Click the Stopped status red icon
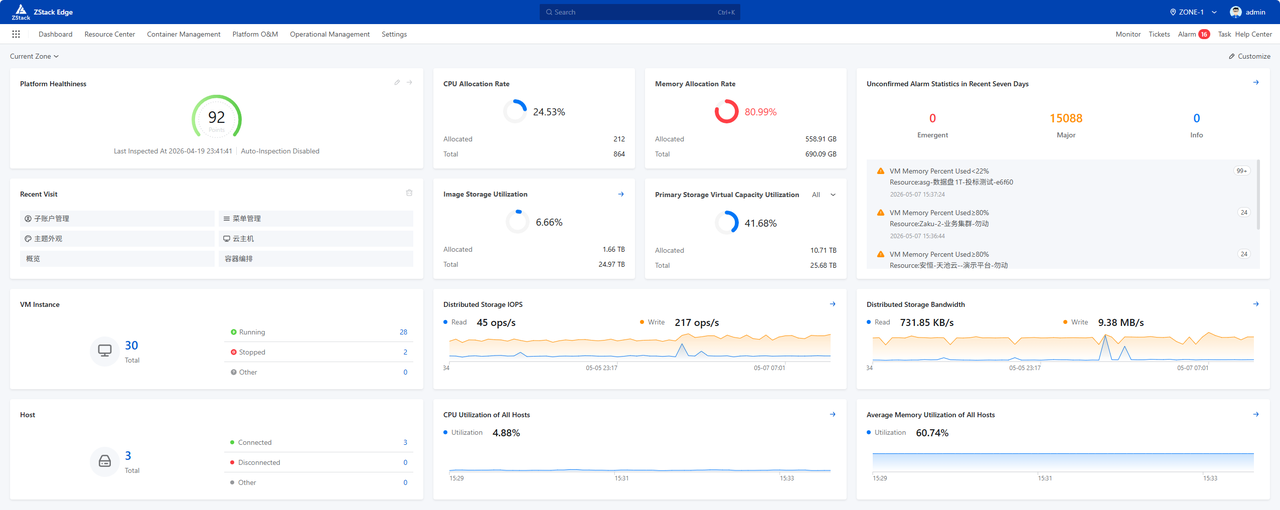This screenshot has height=510, width=1280. coord(234,352)
